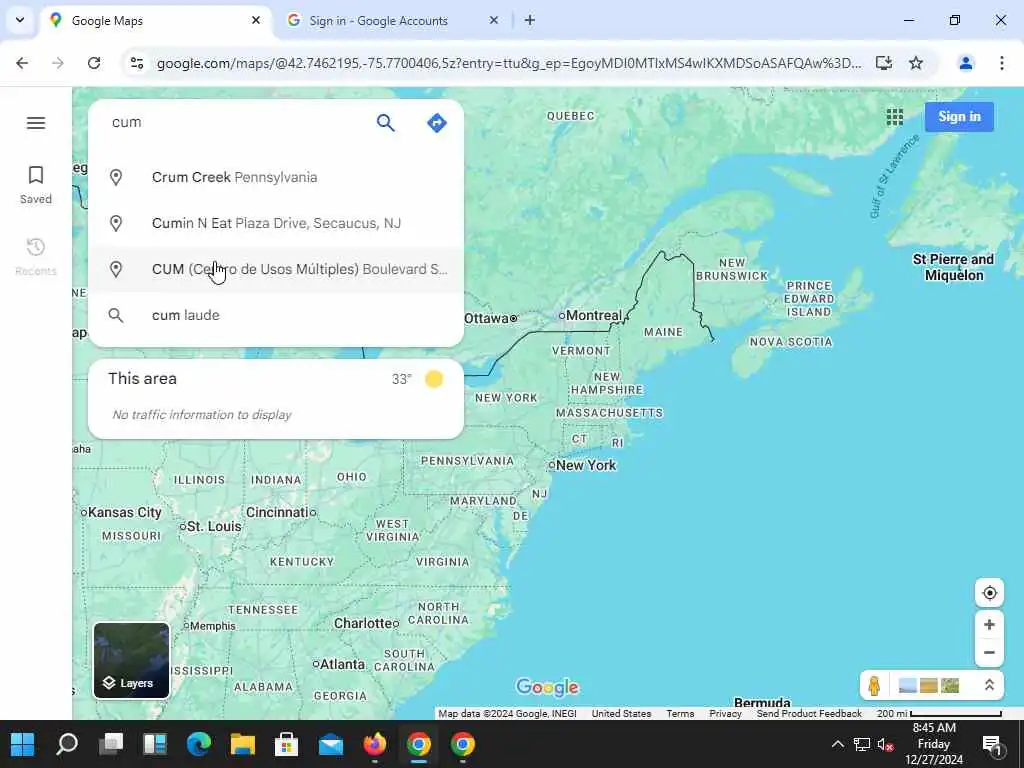Zoom in the map with plus
Viewport: 1024px width, 768px height.
tap(989, 624)
